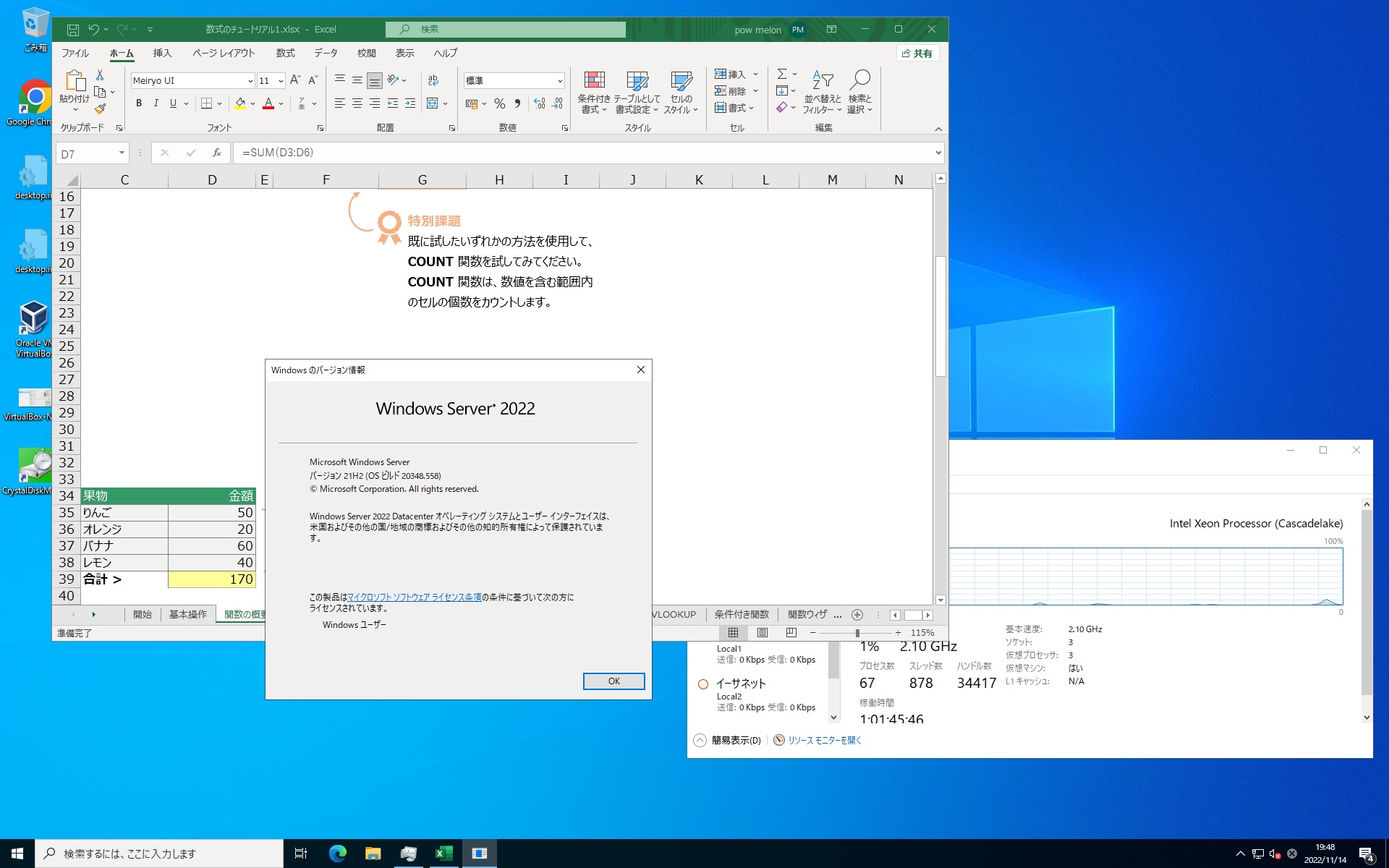This screenshot has height=868, width=1389.
Task: Click the Task View taskbar icon
Action: click(x=301, y=854)
